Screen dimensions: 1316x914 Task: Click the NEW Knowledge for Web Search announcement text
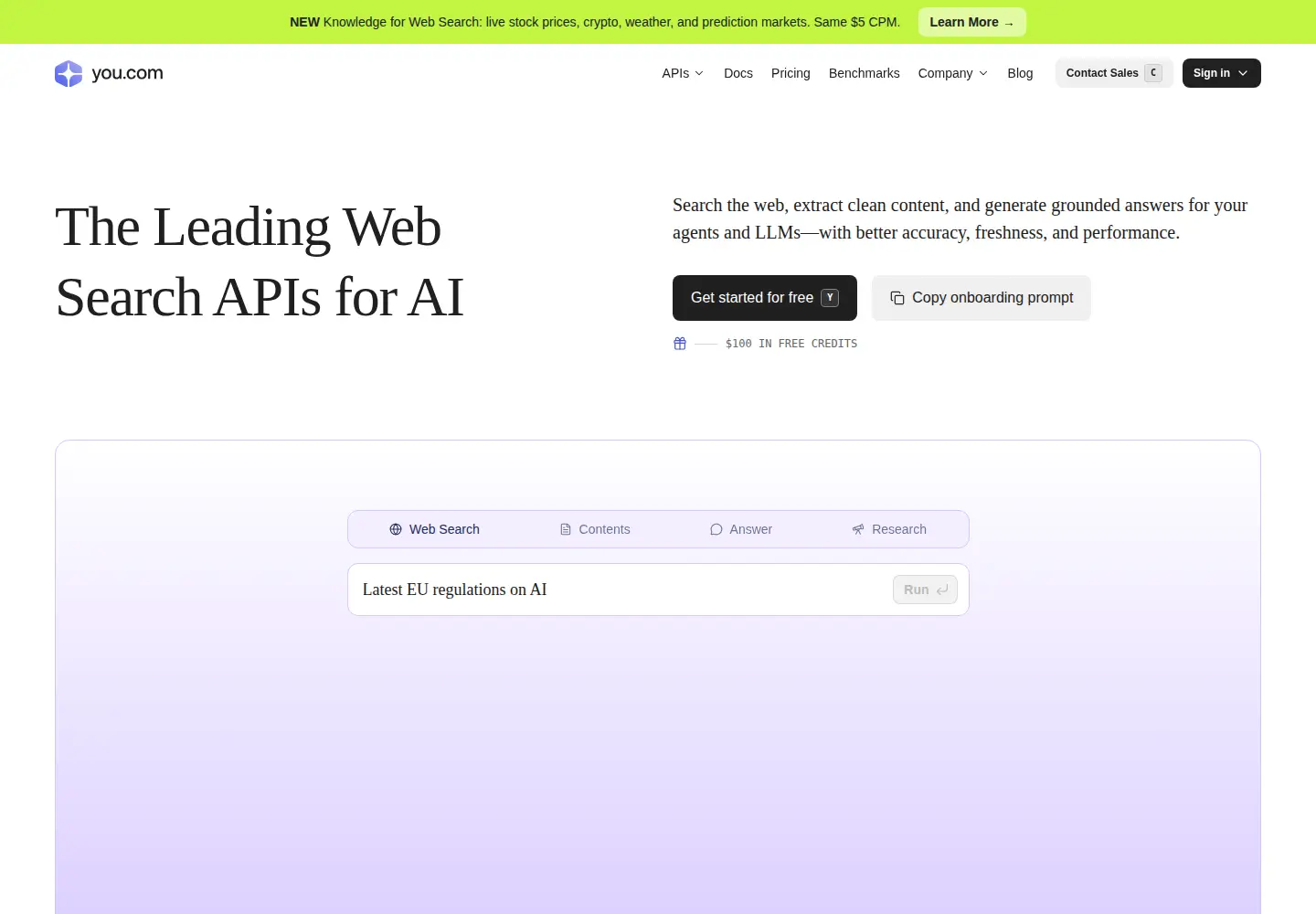point(595,22)
